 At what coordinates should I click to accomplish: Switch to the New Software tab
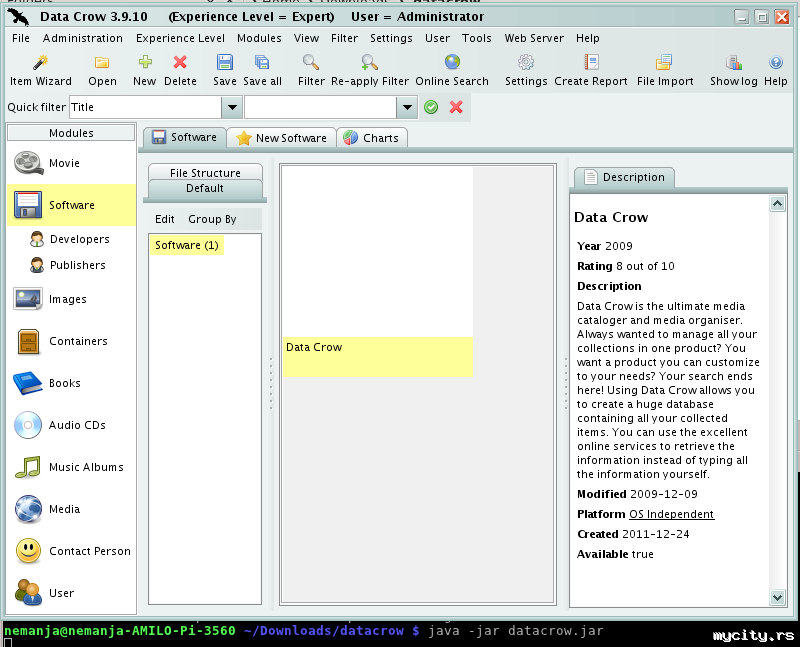[281, 138]
